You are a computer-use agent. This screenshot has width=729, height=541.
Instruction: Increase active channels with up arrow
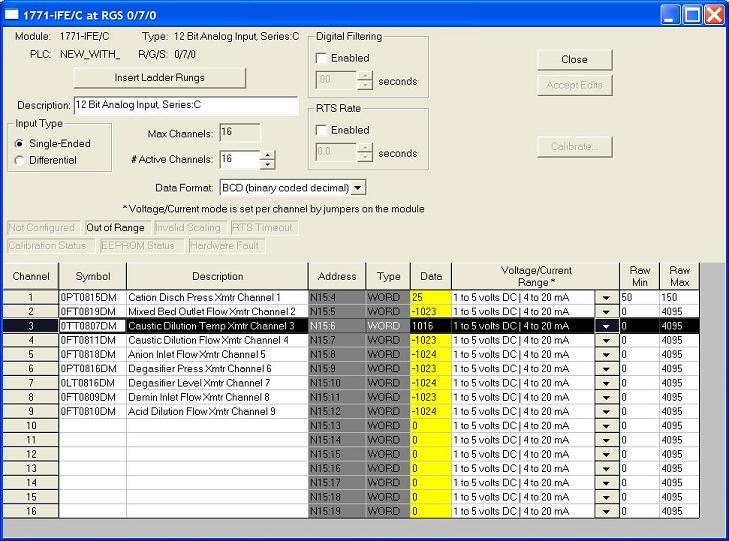(267, 155)
